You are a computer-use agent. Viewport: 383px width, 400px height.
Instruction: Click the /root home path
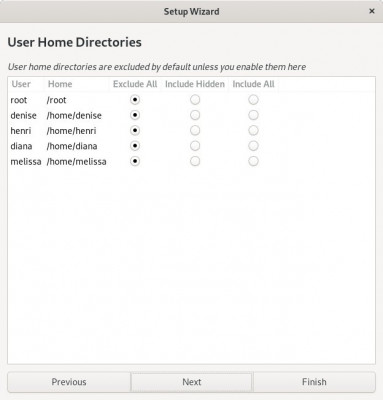(x=57, y=100)
